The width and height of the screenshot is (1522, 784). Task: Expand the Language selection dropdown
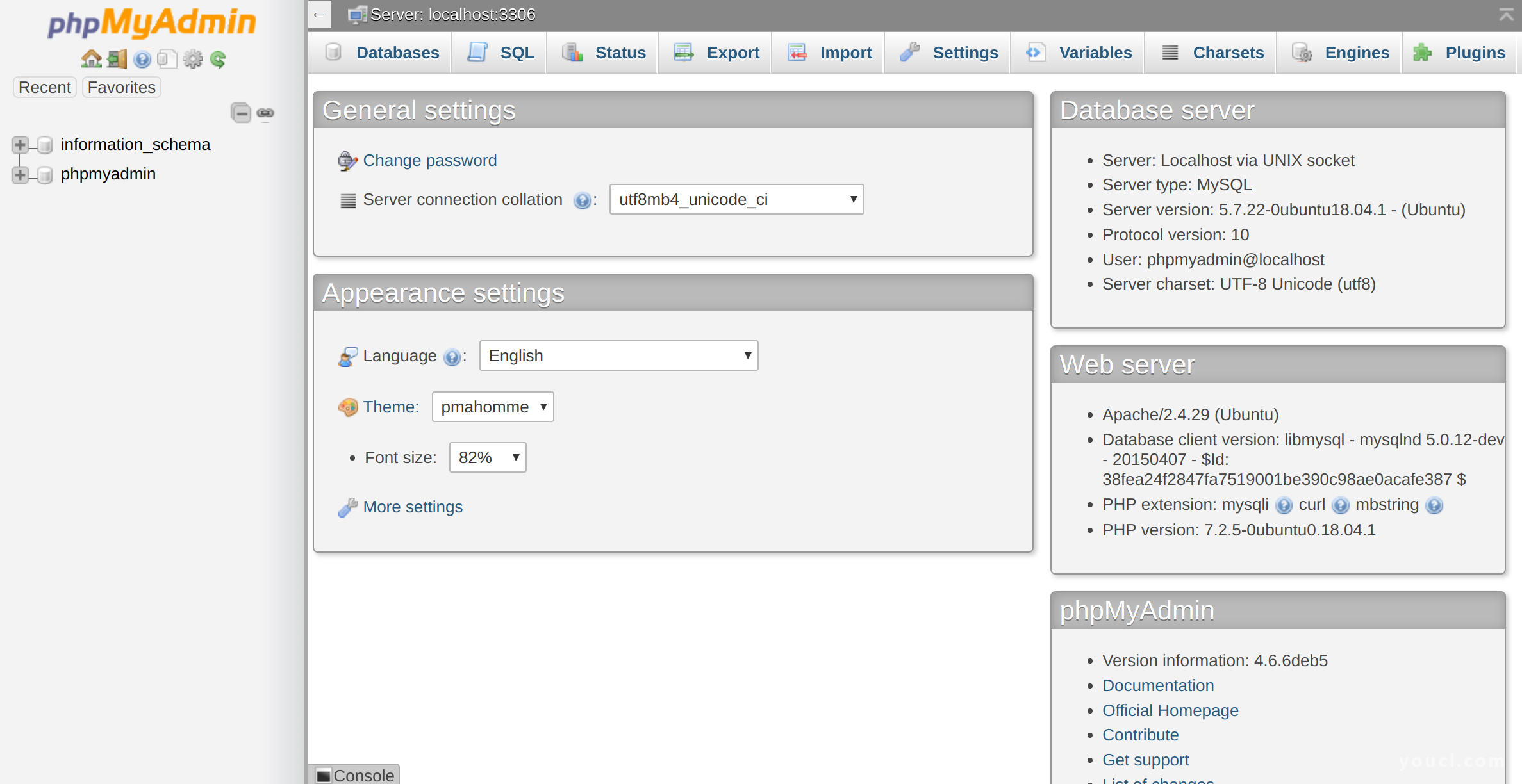click(618, 356)
